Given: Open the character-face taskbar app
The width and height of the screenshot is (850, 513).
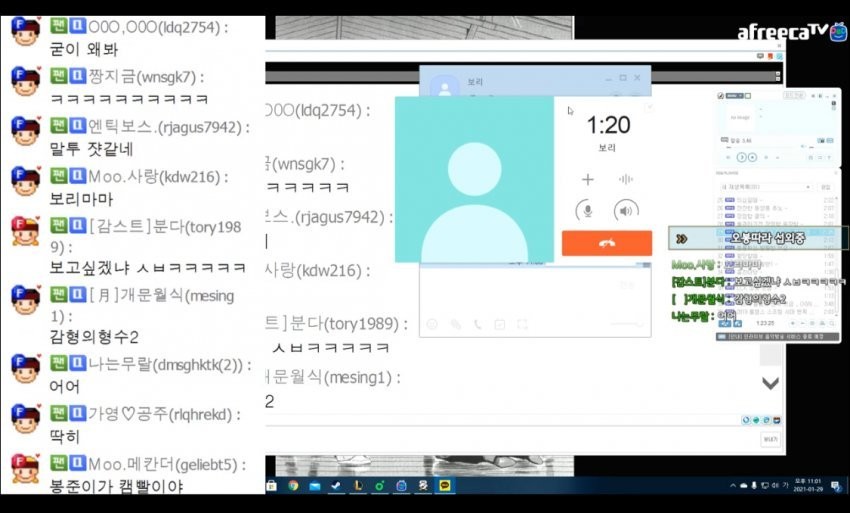Looking at the screenshot, I should (x=423, y=485).
